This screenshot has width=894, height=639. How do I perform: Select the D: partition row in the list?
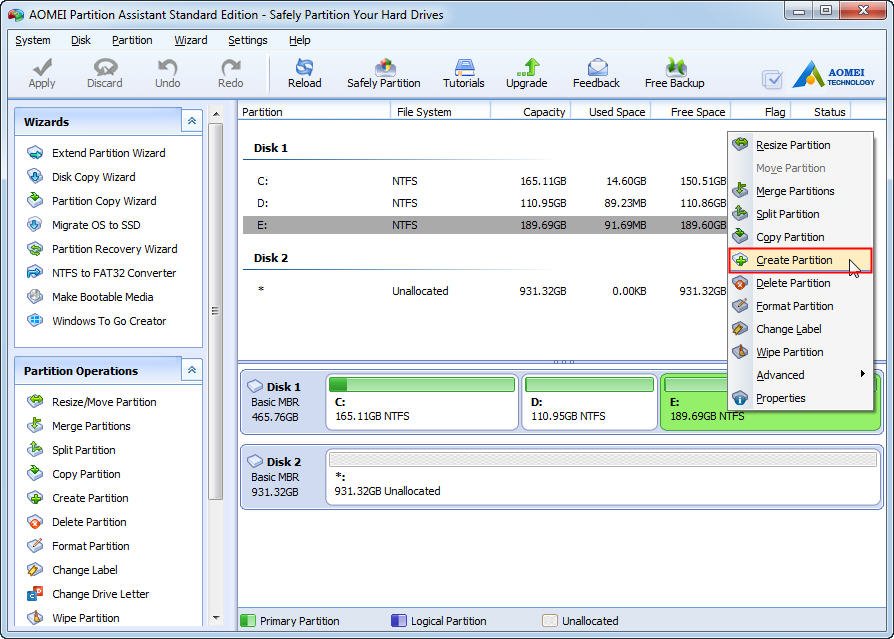(485, 203)
